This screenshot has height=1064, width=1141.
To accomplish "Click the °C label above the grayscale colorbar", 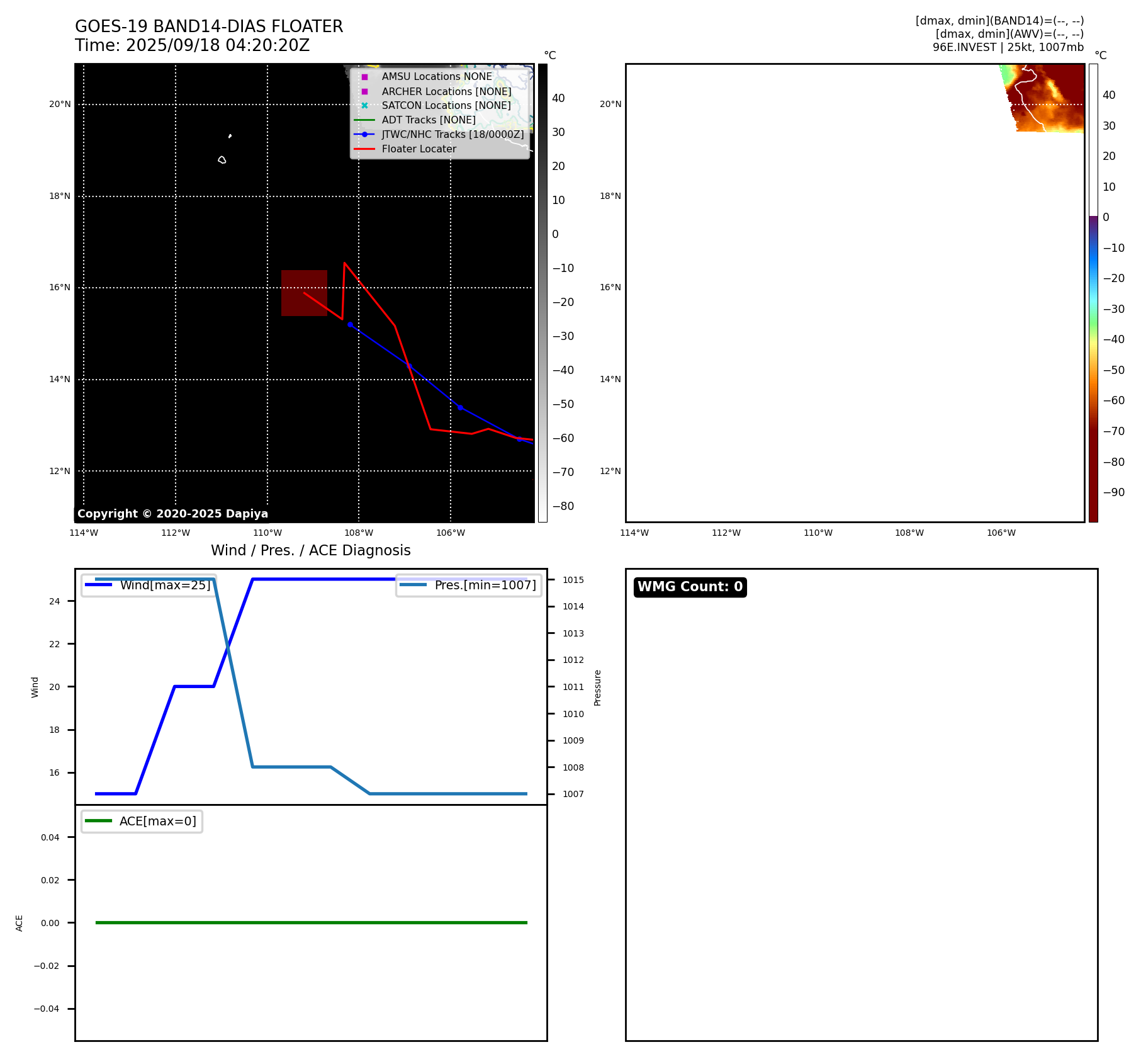I will click(x=550, y=55).
